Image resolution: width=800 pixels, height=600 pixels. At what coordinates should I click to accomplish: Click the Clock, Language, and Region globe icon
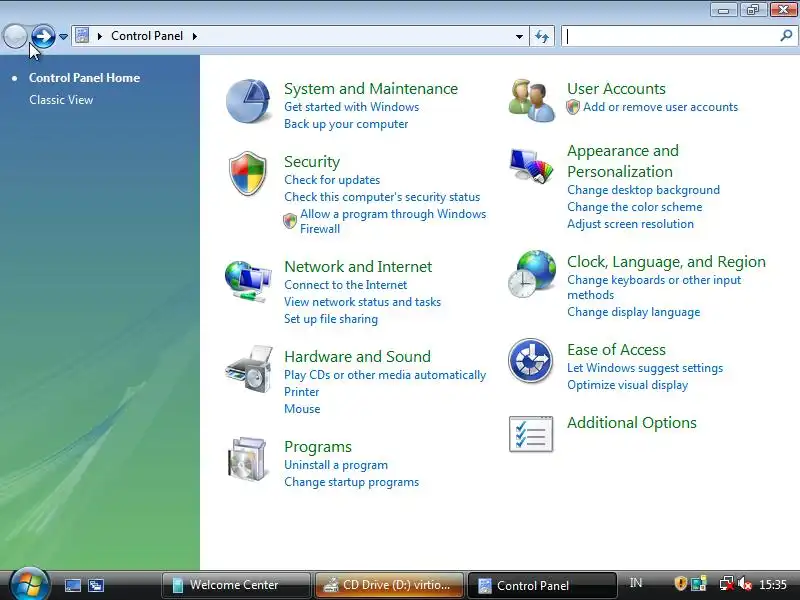[x=532, y=274]
